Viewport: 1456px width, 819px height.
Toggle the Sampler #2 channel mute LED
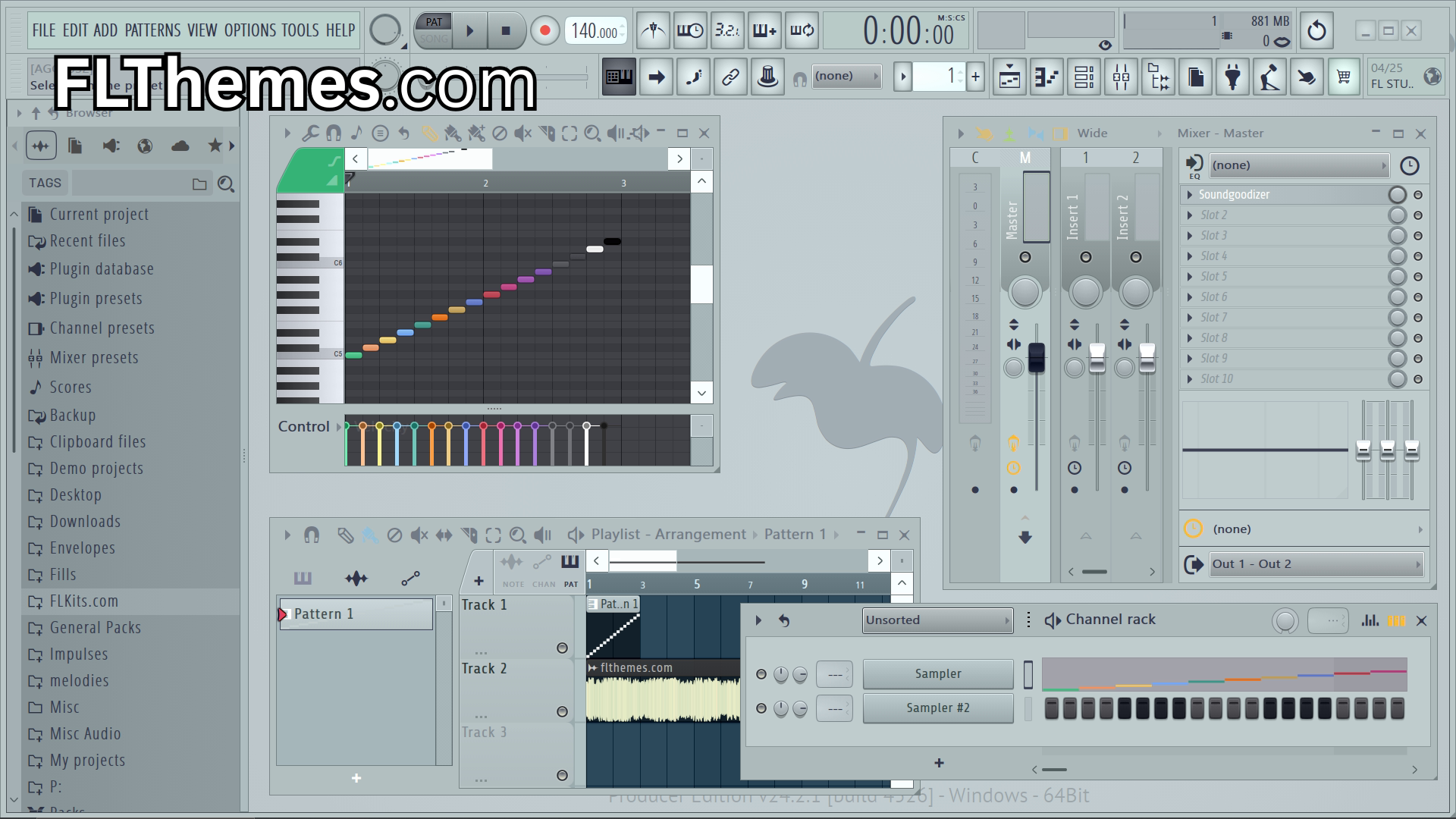click(x=761, y=708)
